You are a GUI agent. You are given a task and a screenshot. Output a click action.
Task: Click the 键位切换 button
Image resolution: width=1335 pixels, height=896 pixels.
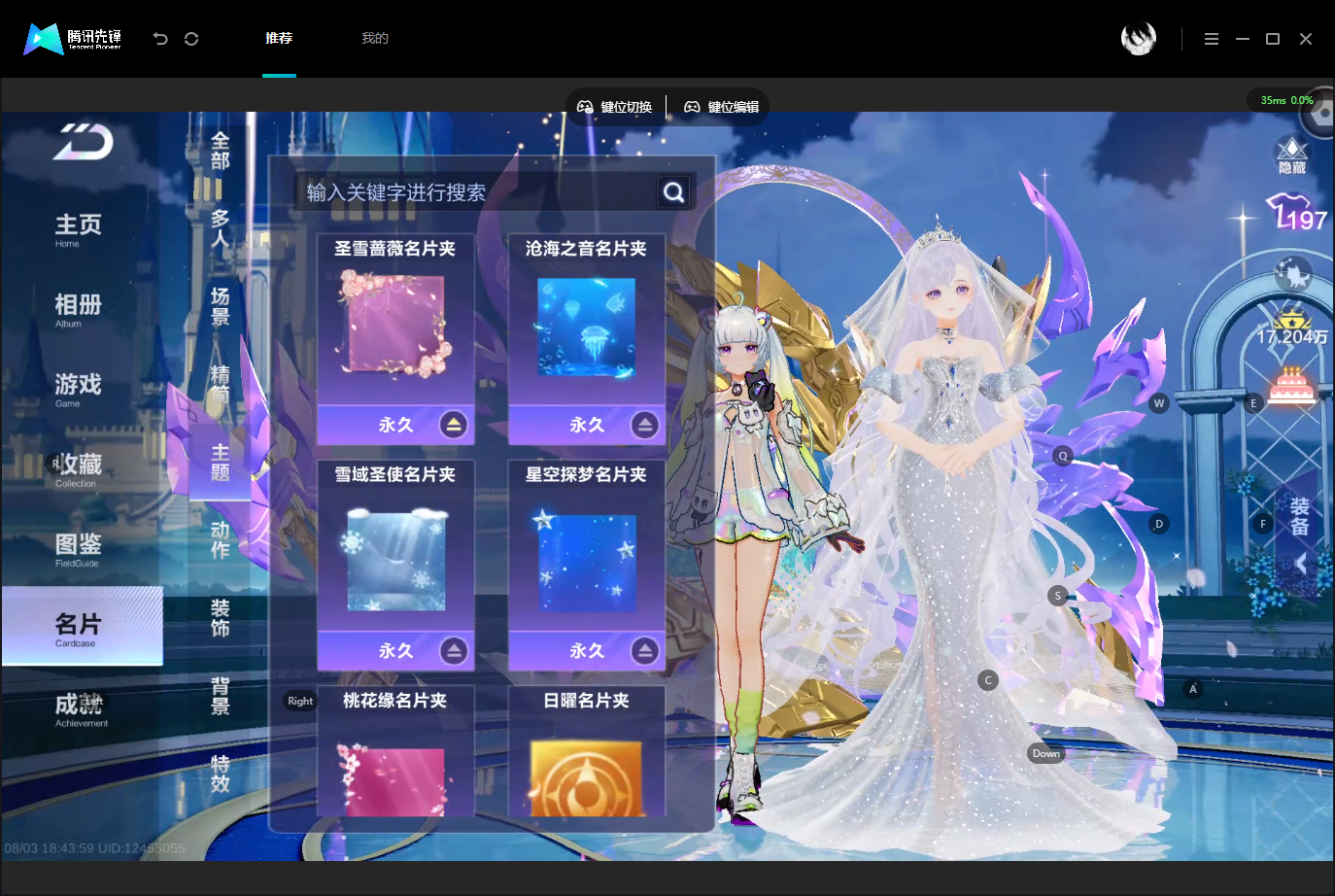click(x=614, y=107)
